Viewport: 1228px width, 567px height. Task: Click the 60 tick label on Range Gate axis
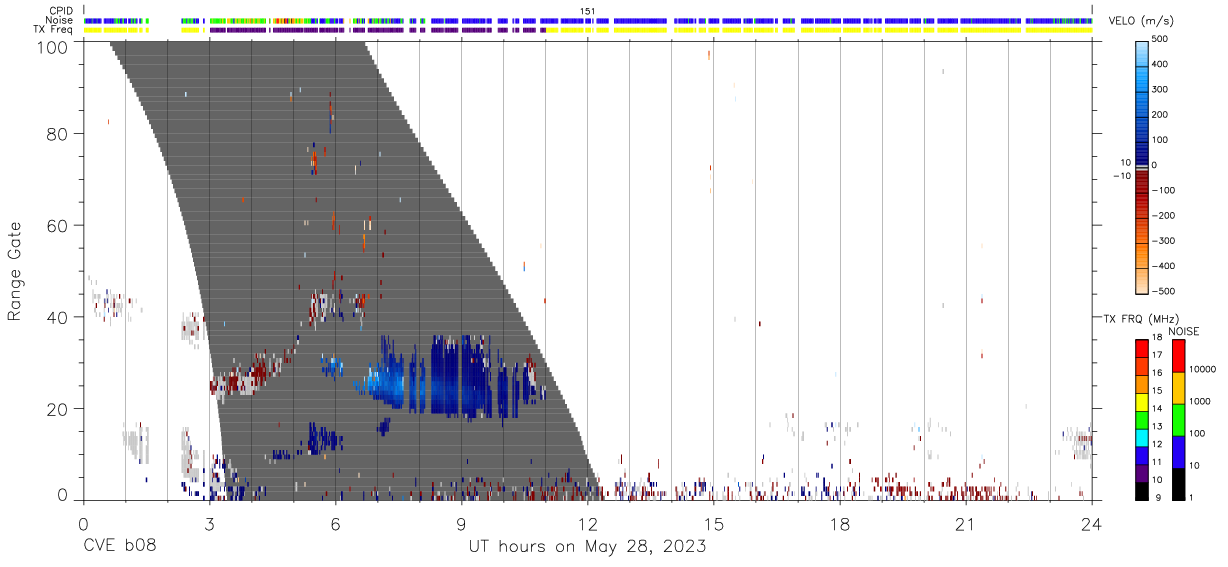(59, 226)
